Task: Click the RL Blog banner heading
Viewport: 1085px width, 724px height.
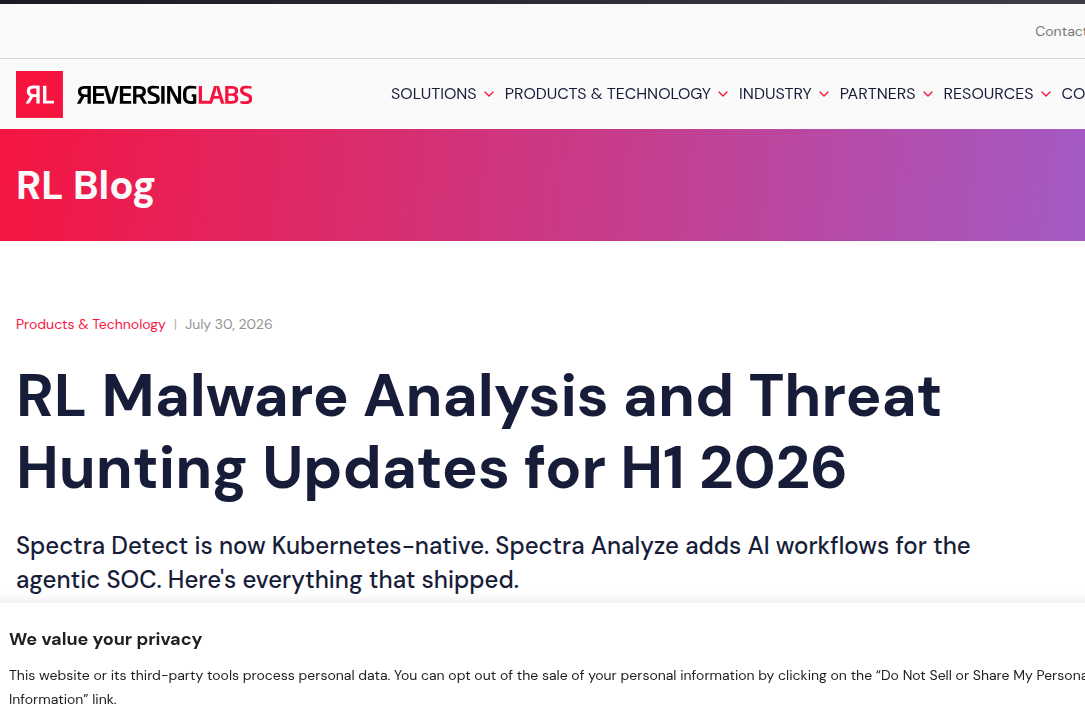Action: point(85,185)
